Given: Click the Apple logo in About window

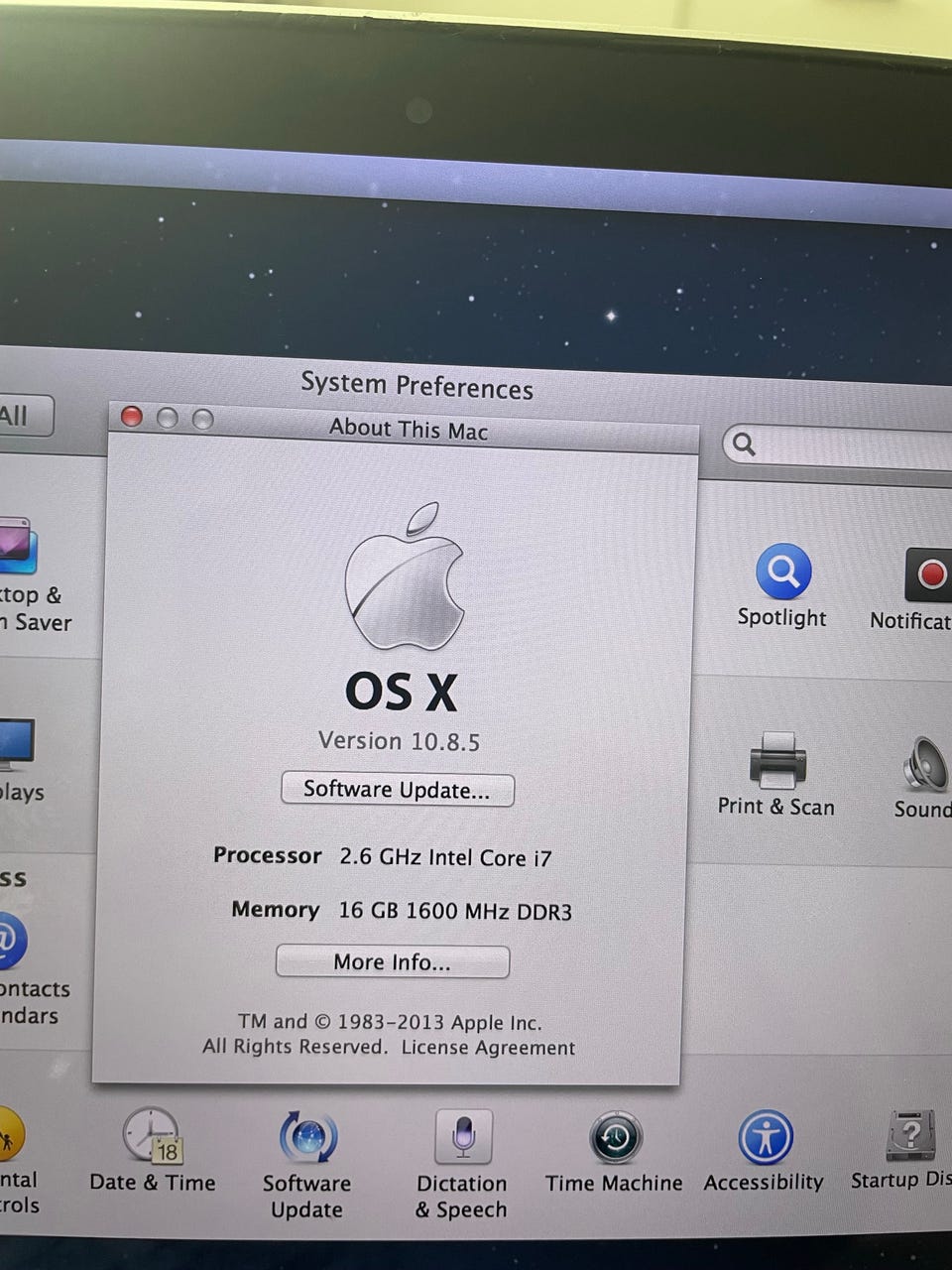Looking at the screenshot, I should tap(405, 577).
